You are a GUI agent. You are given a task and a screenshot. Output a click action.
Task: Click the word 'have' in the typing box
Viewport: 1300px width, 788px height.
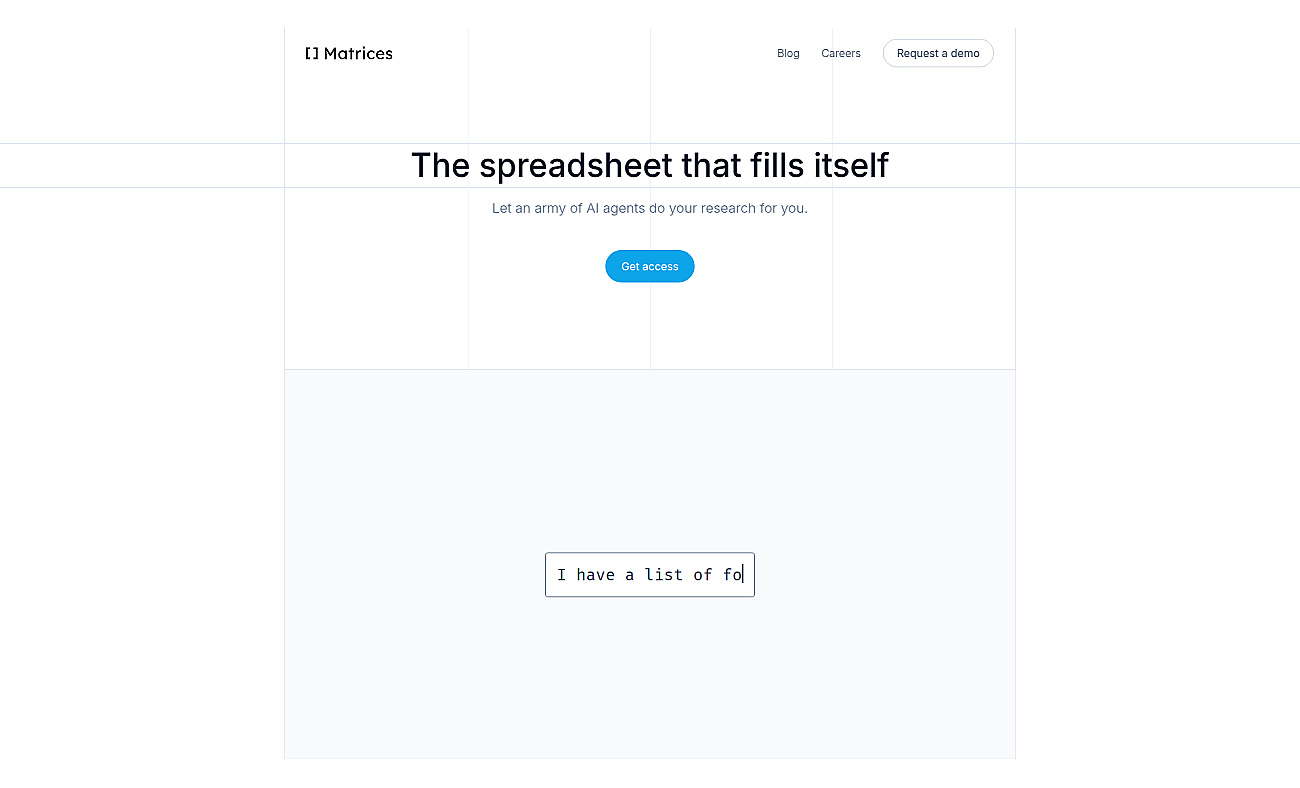(596, 574)
